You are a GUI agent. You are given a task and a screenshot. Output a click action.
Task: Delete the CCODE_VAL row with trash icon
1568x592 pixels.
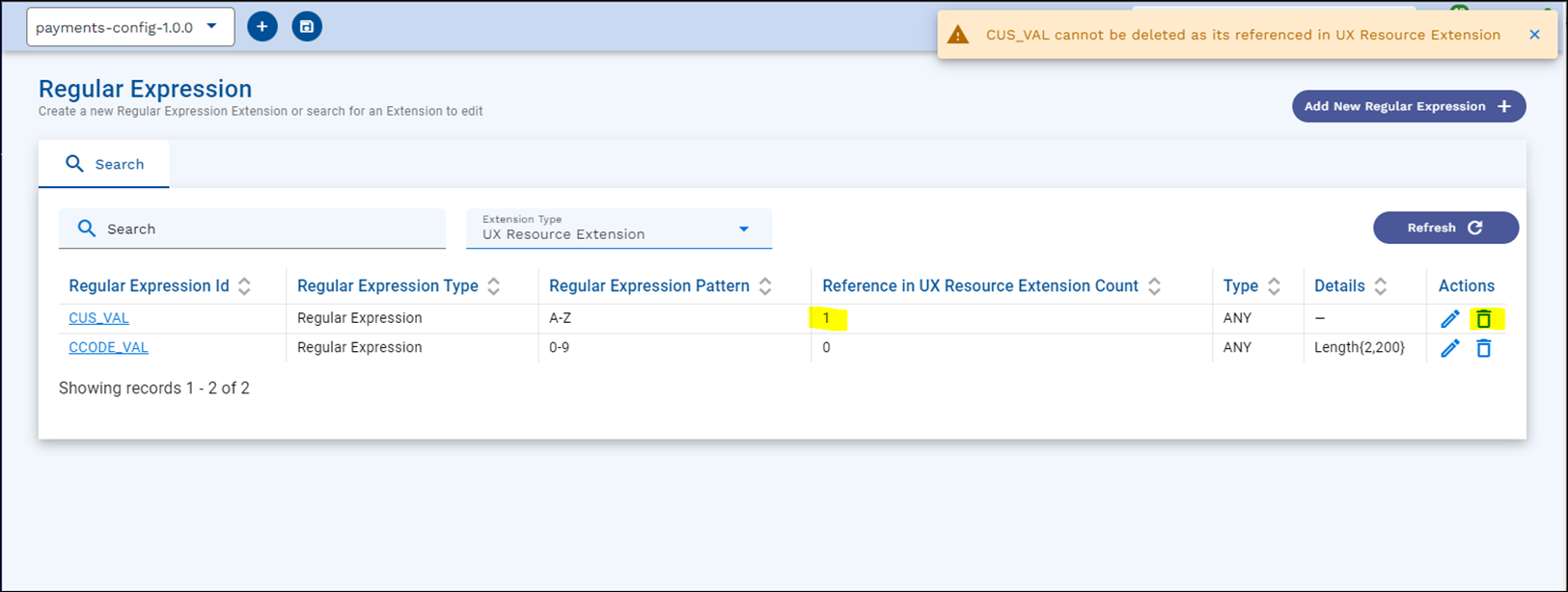coord(1483,348)
